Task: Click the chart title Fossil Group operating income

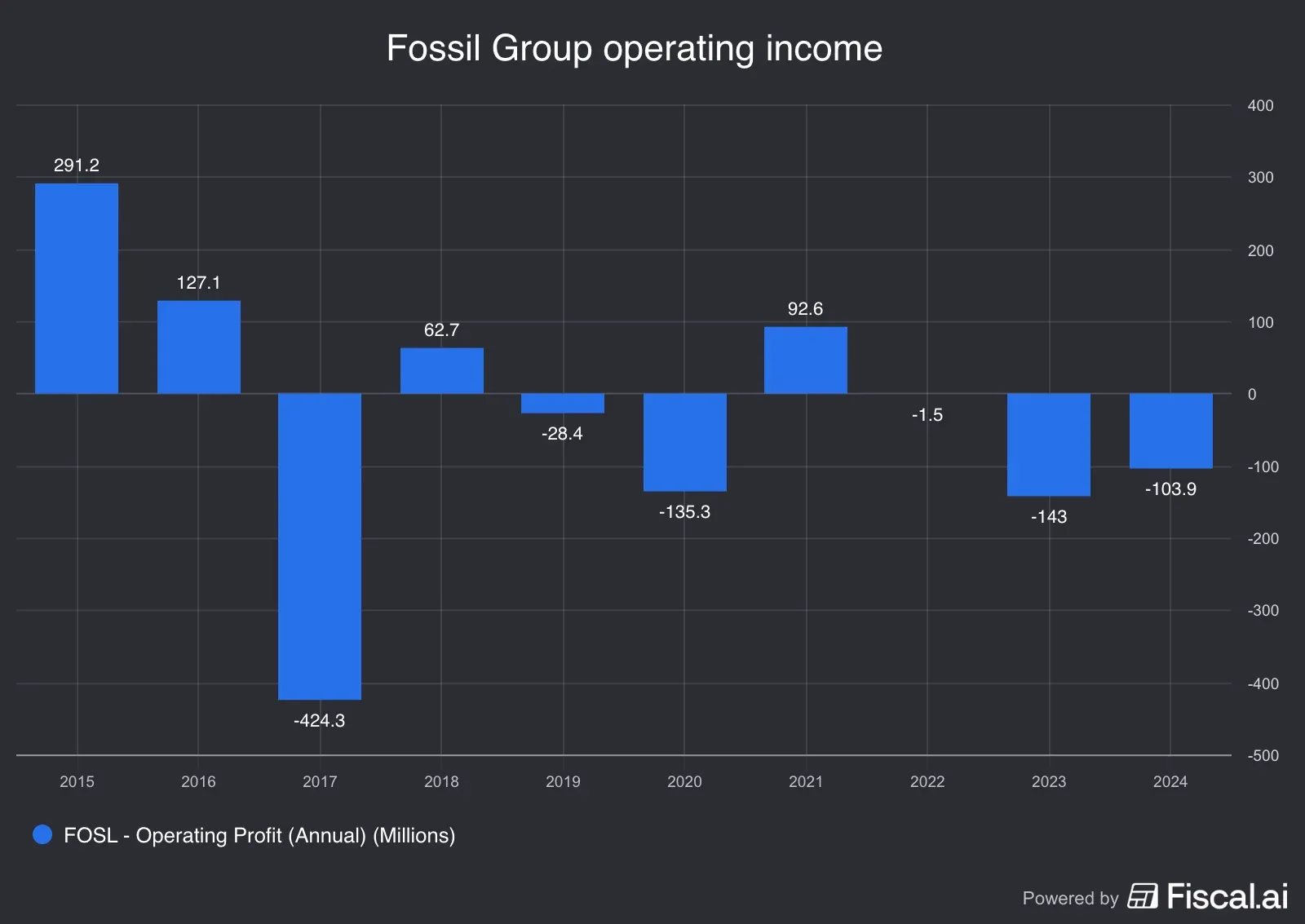Action: [634, 48]
